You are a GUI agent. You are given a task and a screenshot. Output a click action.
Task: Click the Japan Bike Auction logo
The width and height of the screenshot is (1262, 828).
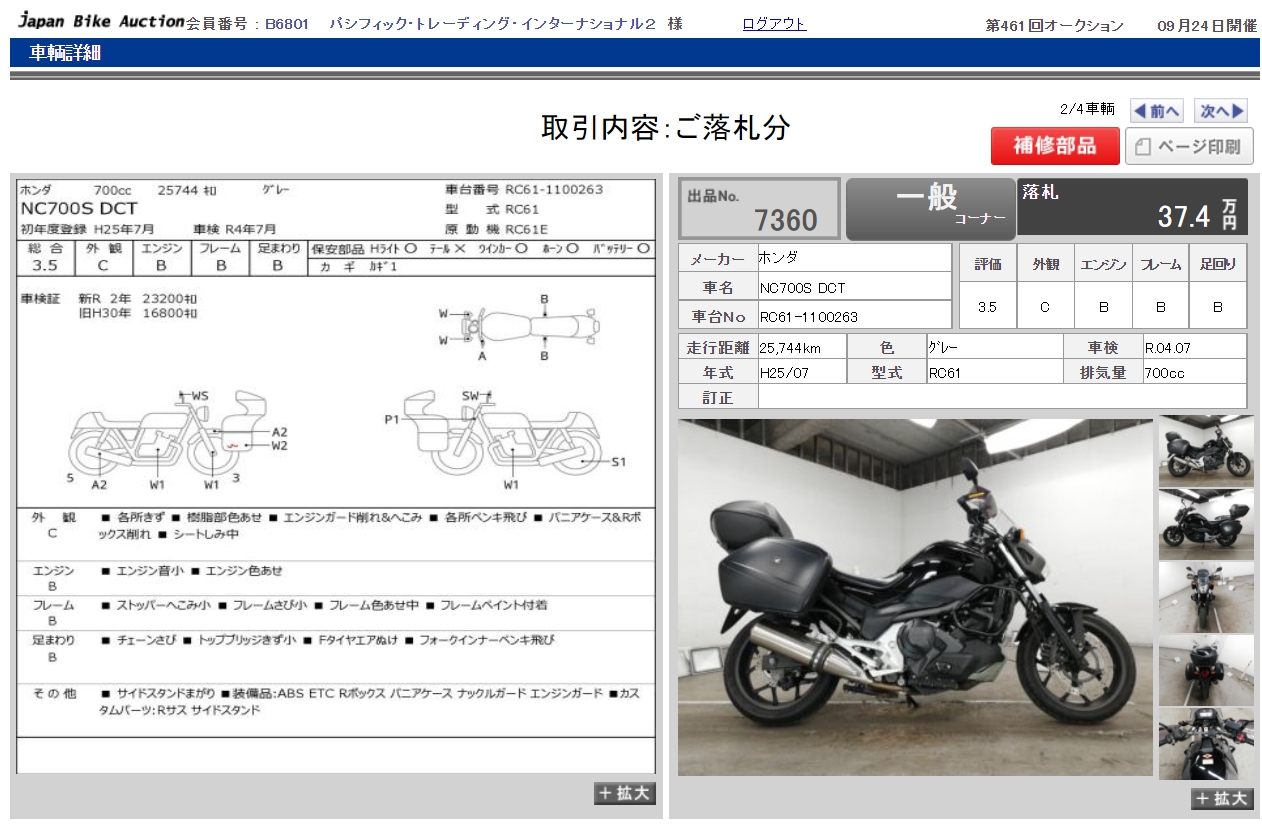click(x=101, y=21)
